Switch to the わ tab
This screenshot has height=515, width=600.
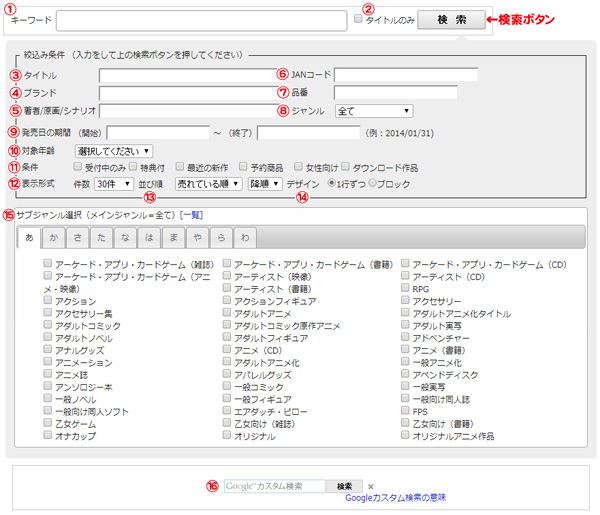245,238
